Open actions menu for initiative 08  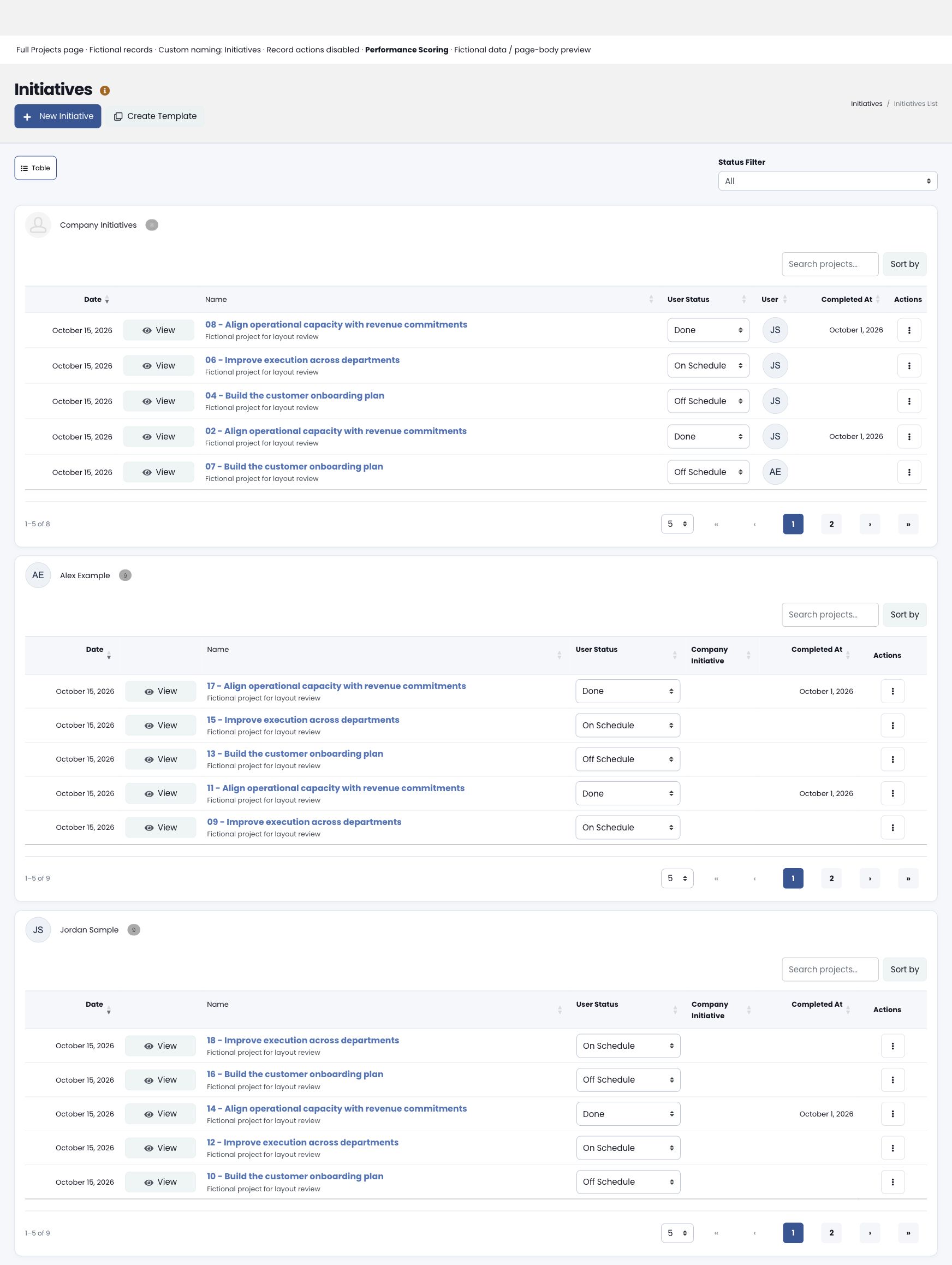point(909,330)
